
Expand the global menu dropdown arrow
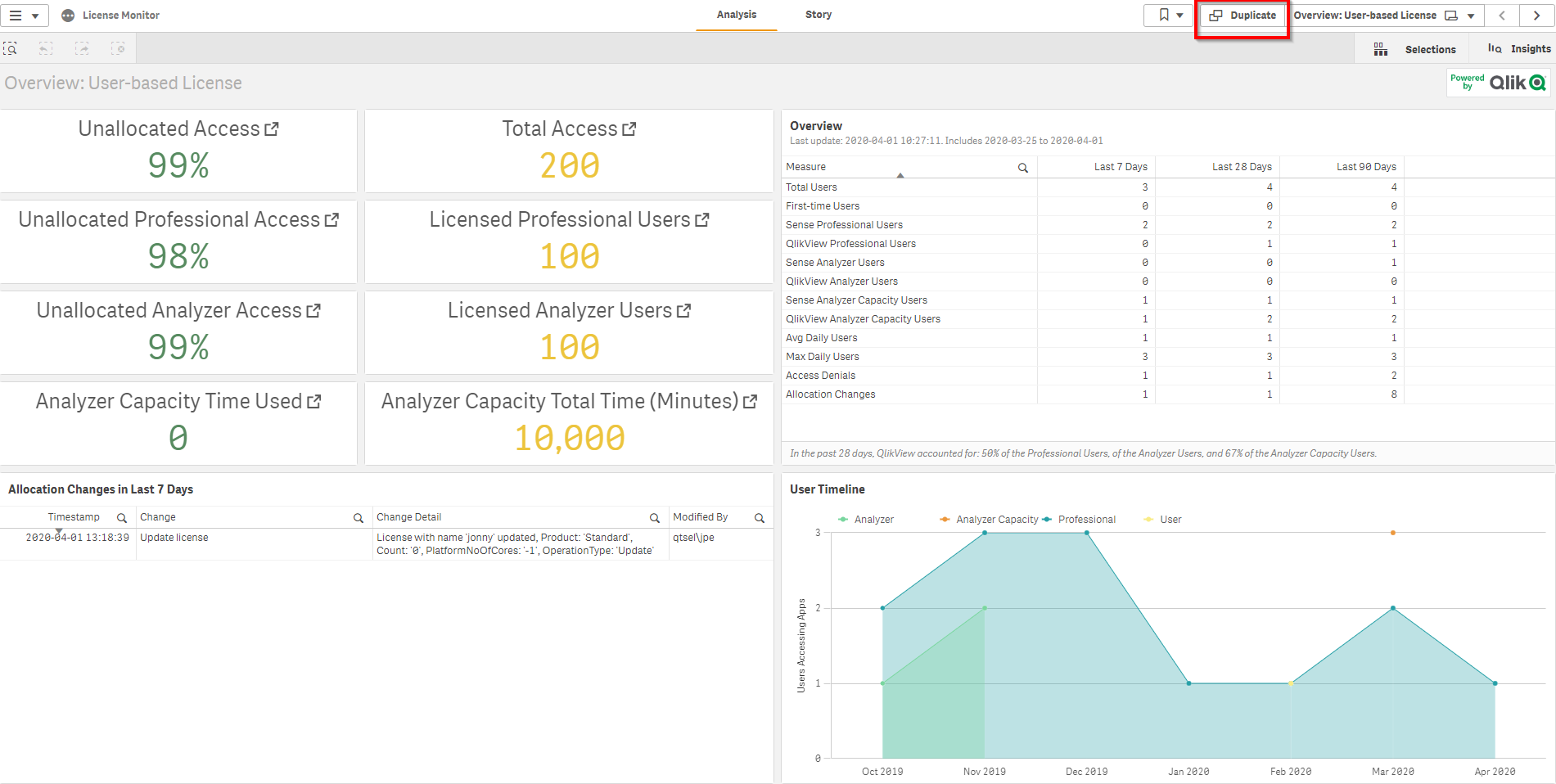(36, 15)
